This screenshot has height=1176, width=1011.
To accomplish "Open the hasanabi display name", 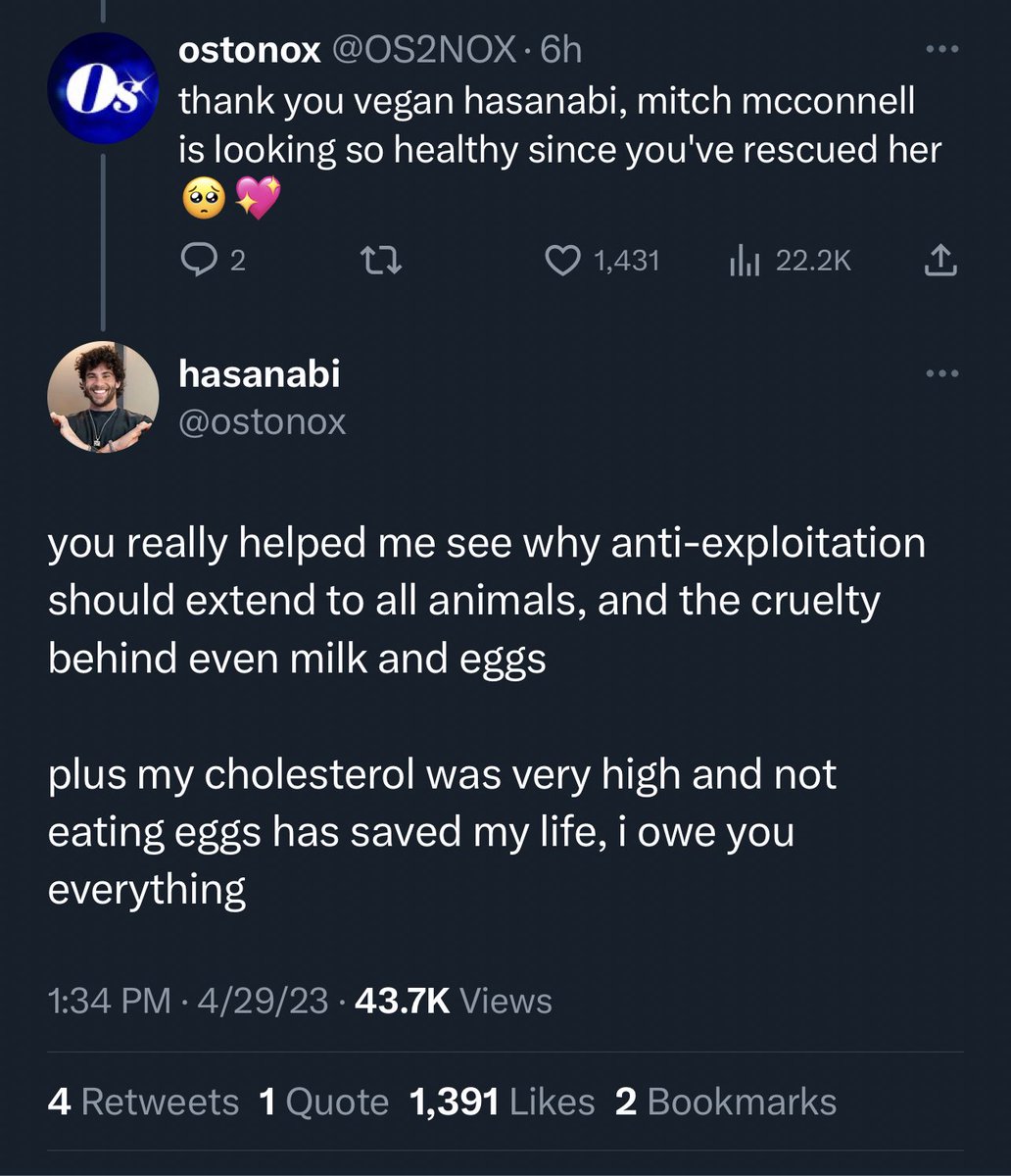I will pyautogui.click(x=259, y=373).
